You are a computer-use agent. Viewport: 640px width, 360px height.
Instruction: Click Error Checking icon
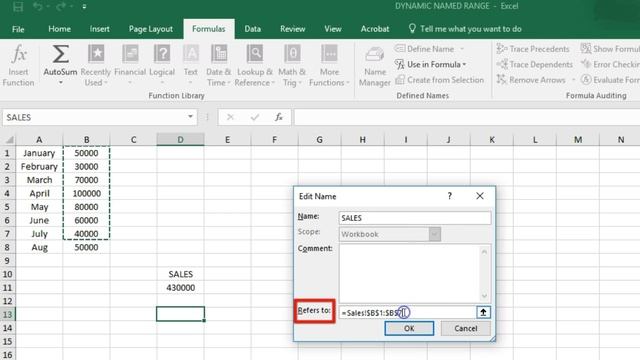(x=586, y=64)
